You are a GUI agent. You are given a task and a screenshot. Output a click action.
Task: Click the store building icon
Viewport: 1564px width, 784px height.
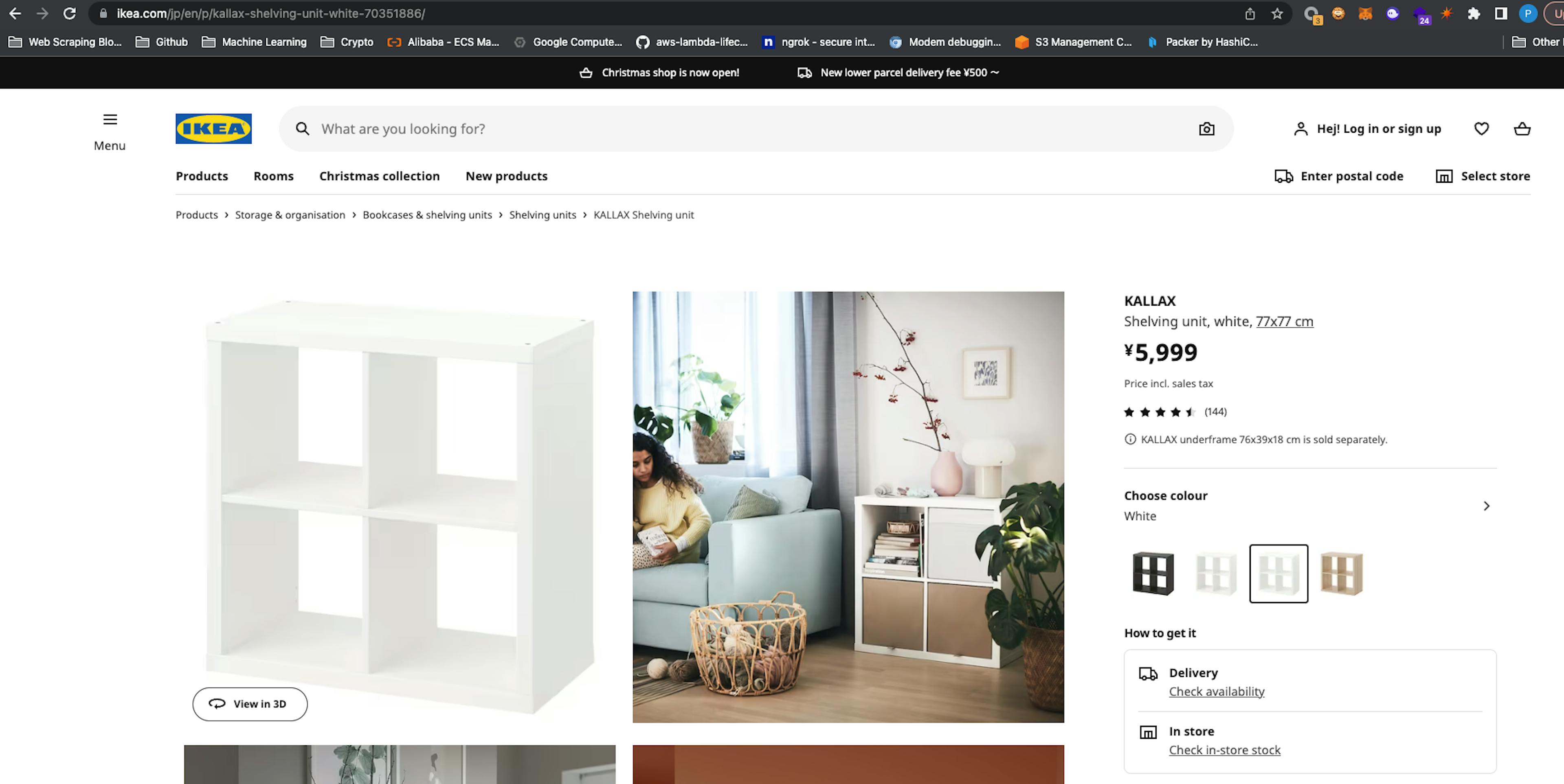pyautogui.click(x=1443, y=176)
